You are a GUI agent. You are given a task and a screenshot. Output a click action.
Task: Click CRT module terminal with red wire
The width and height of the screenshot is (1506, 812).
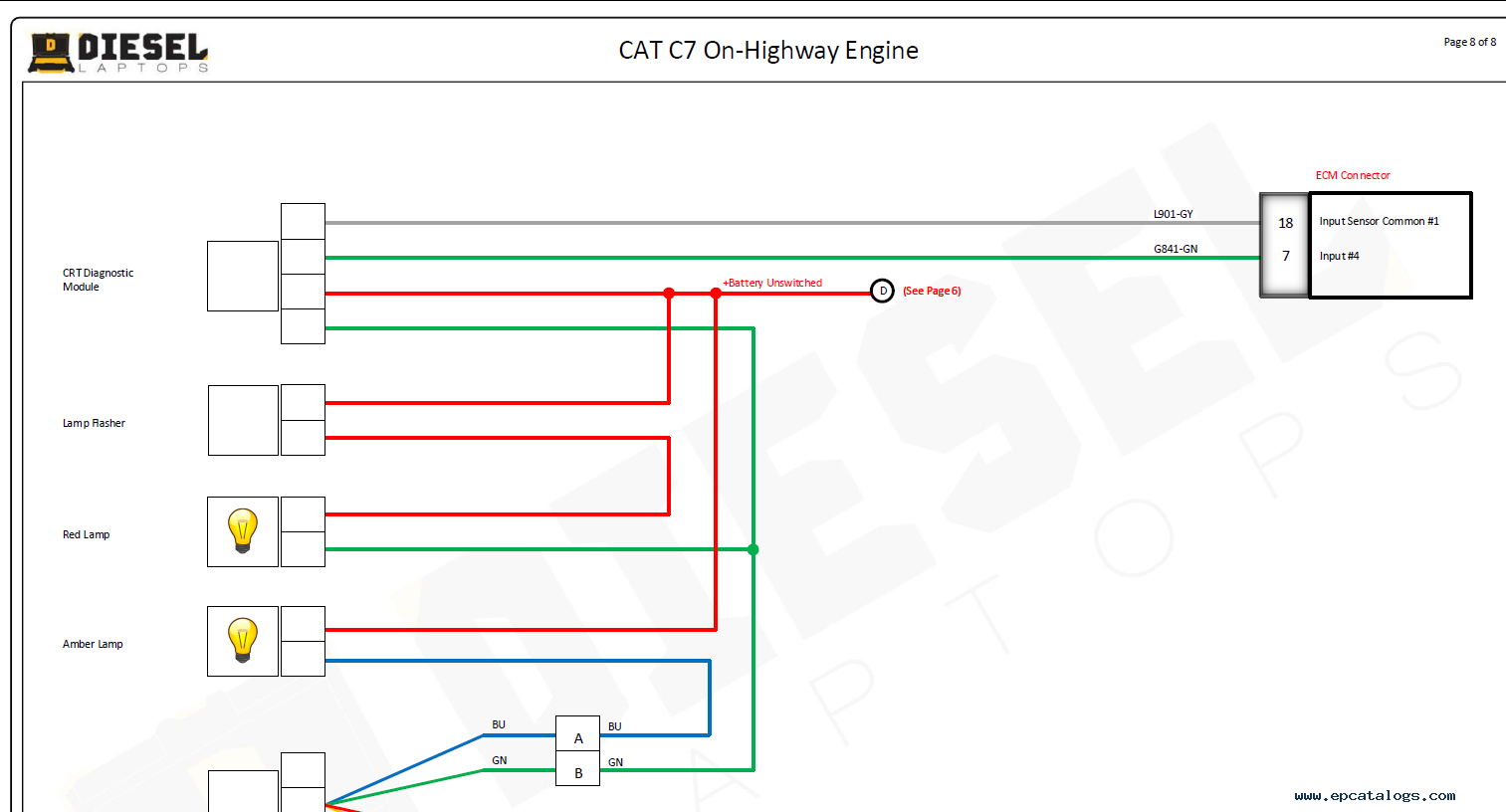coord(303,292)
